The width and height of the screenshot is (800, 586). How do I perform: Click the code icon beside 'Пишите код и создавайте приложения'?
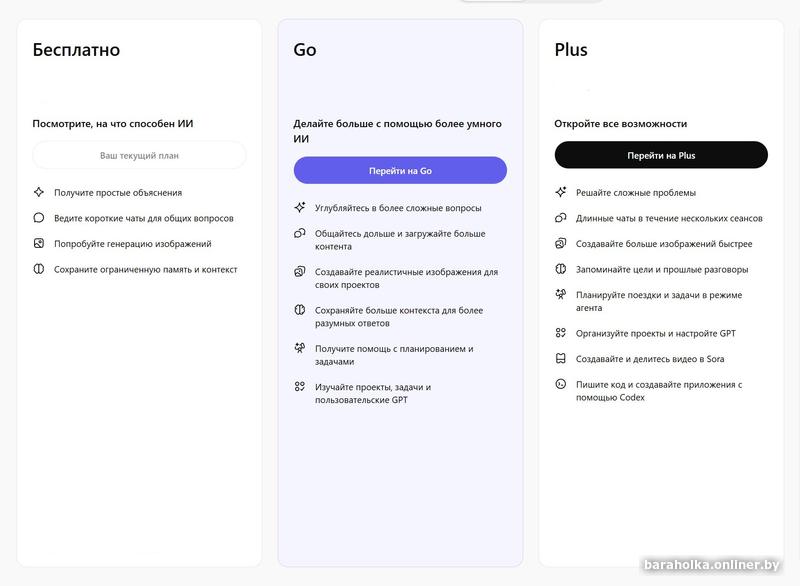click(x=560, y=384)
